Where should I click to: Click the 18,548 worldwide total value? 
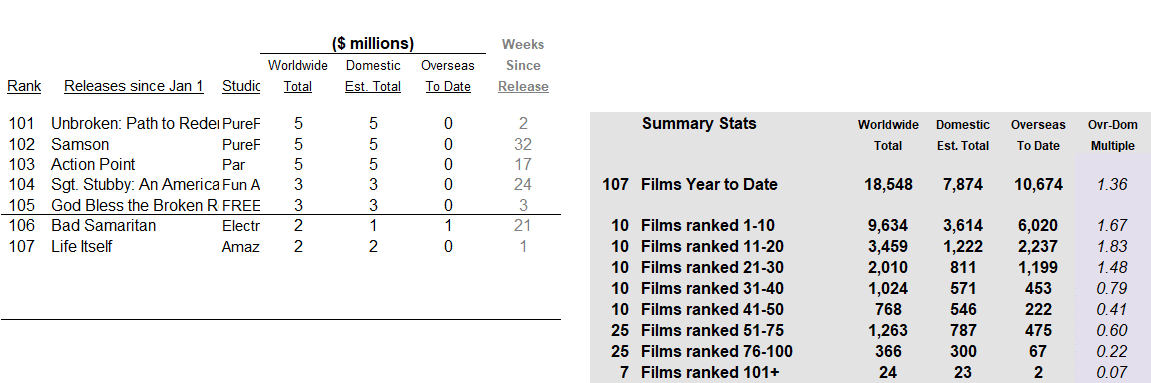point(888,185)
